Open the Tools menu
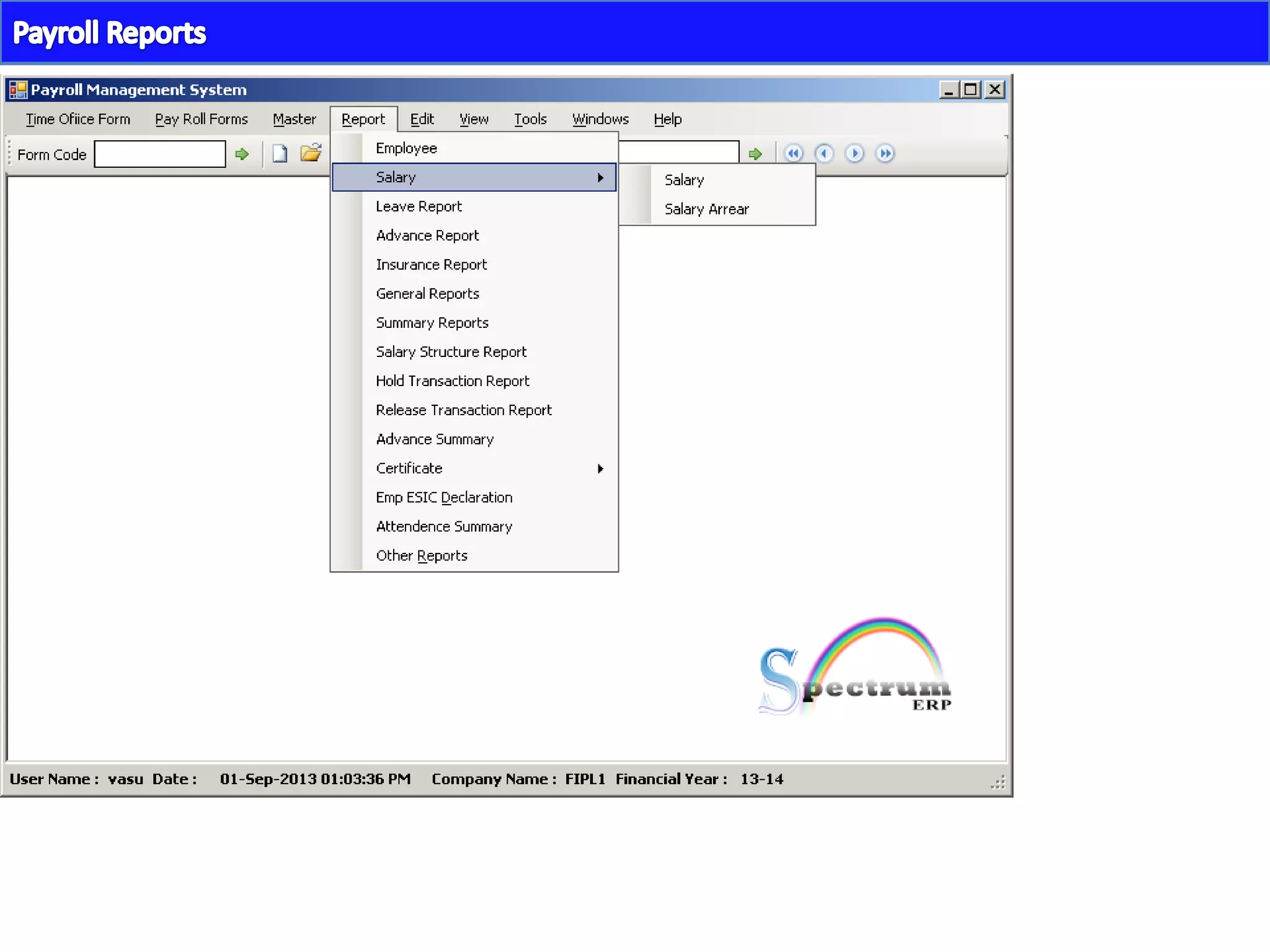 click(530, 119)
